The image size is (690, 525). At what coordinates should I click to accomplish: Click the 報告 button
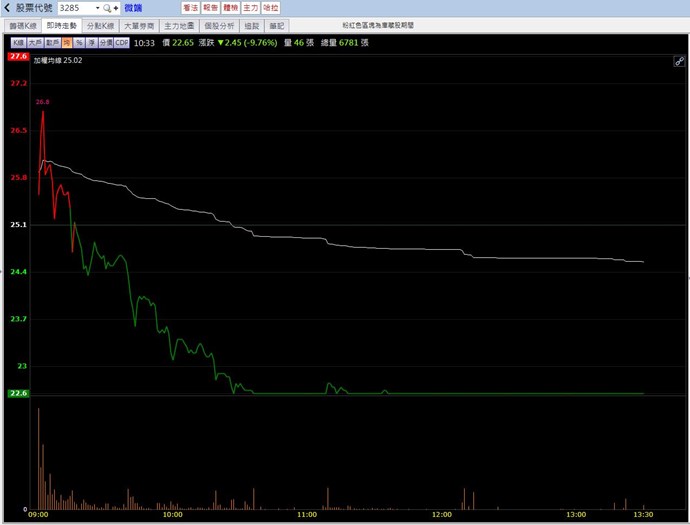[210, 8]
